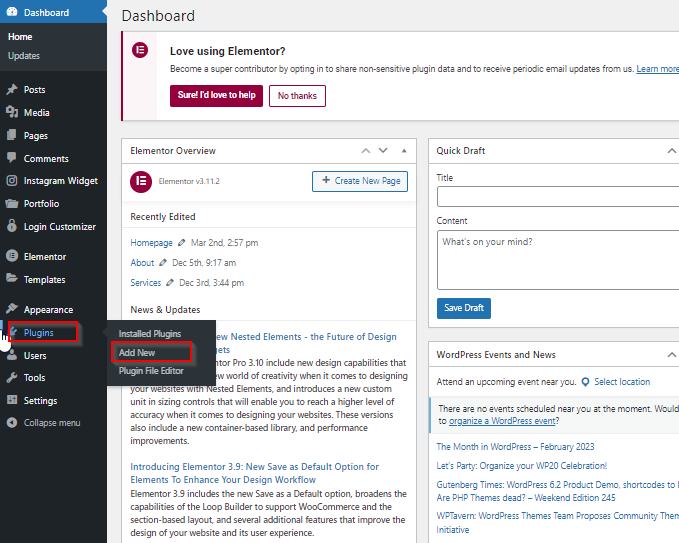This screenshot has height=543, width=679.
Task: Click Select location link
Action: (x=622, y=382)
